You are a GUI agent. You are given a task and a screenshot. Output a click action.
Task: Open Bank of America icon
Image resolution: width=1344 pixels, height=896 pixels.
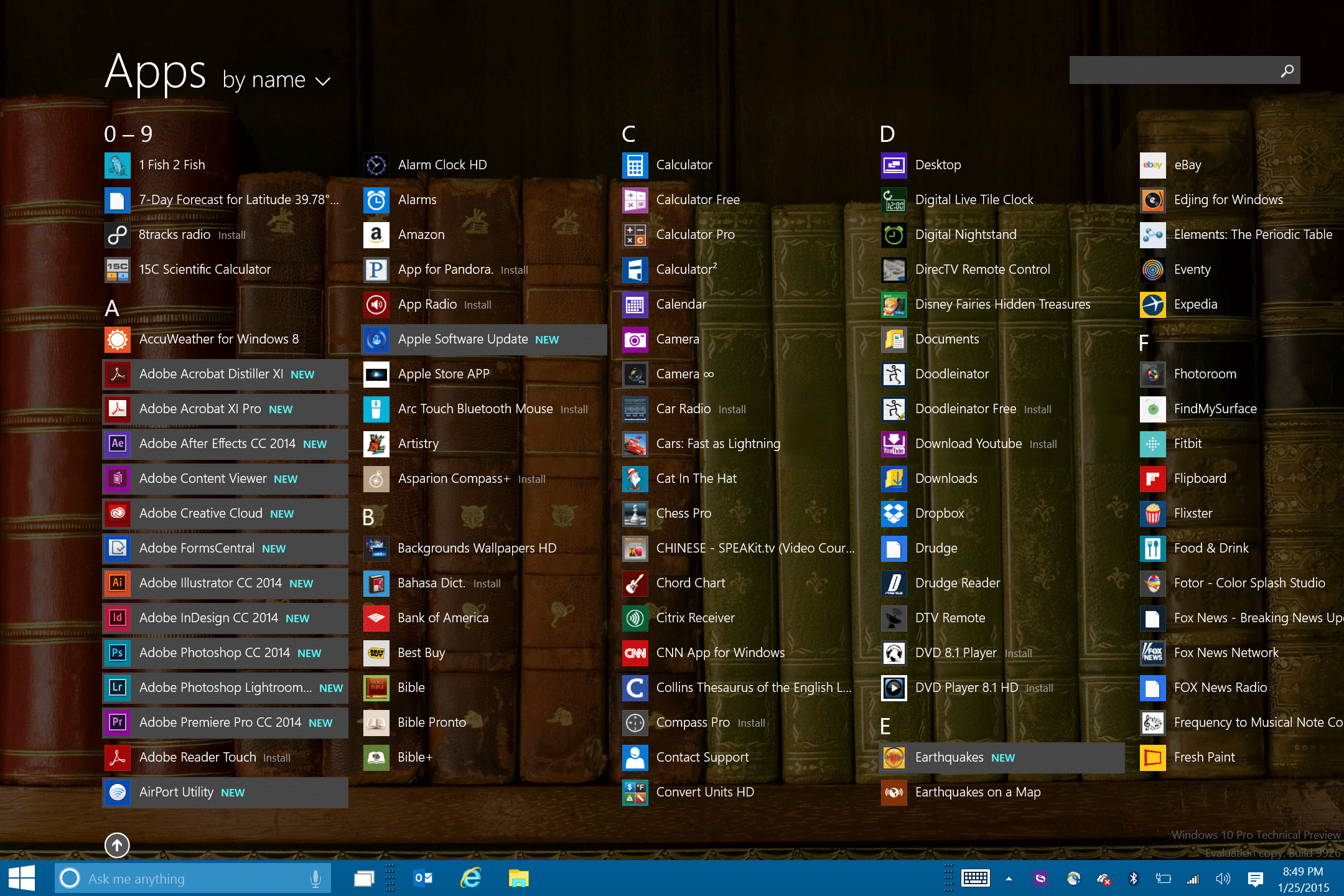(376, 618)
